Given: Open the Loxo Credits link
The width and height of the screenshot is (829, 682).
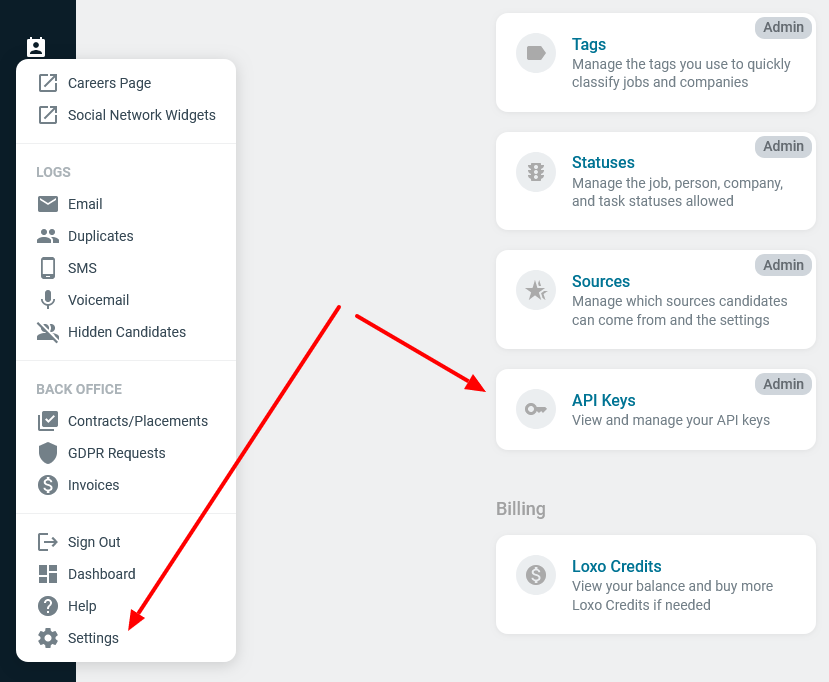Looking at the screenshot, I should [616, 566].
